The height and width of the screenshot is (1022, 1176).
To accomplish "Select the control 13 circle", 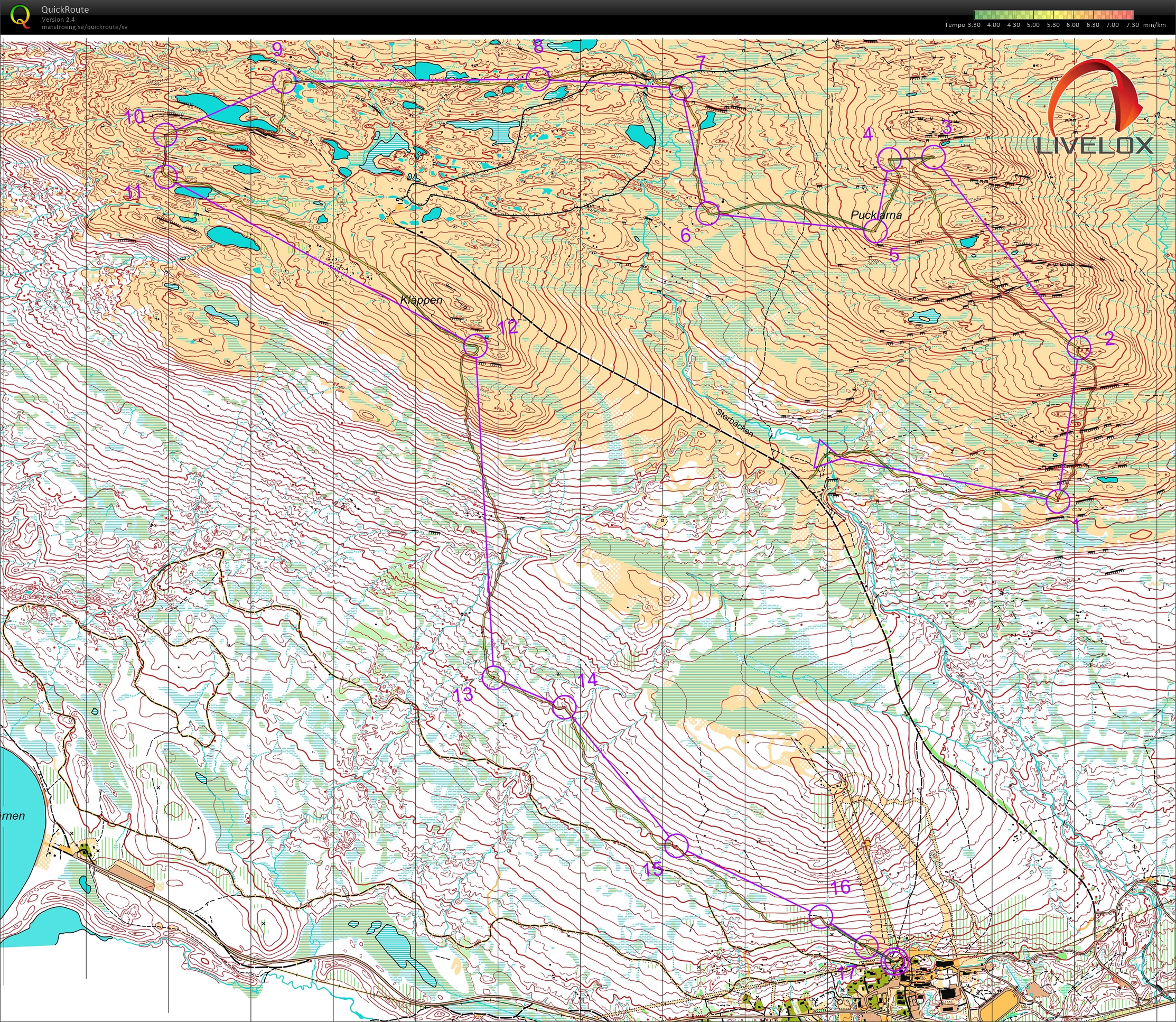I will tap(493, 677).
